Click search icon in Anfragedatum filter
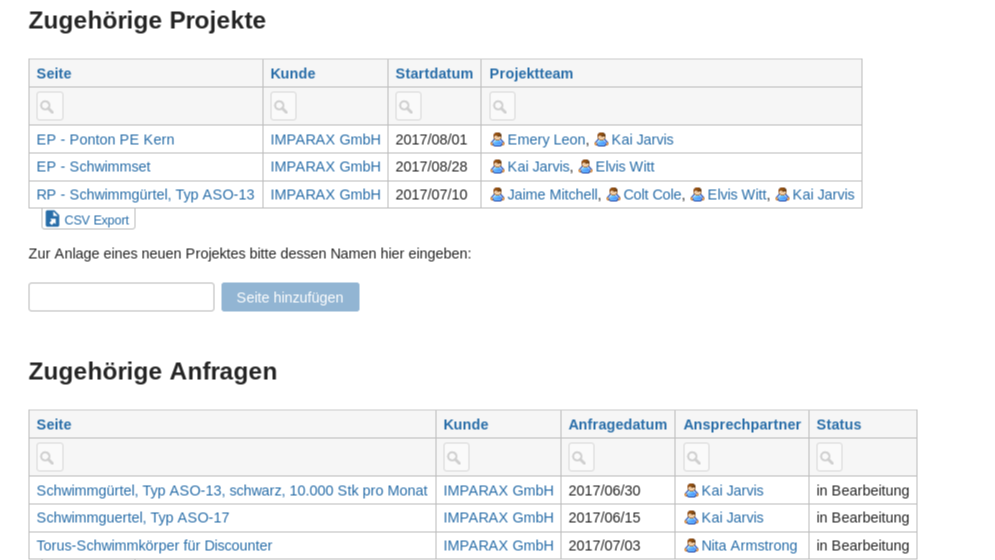The height and width of the screenshot is (560, 995). (581, 458)
